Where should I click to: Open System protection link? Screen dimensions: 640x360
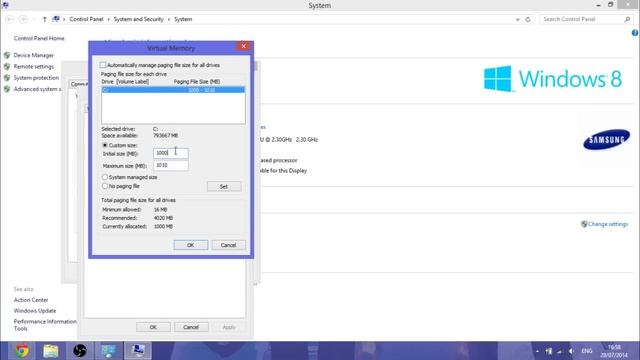pos(36,78)
